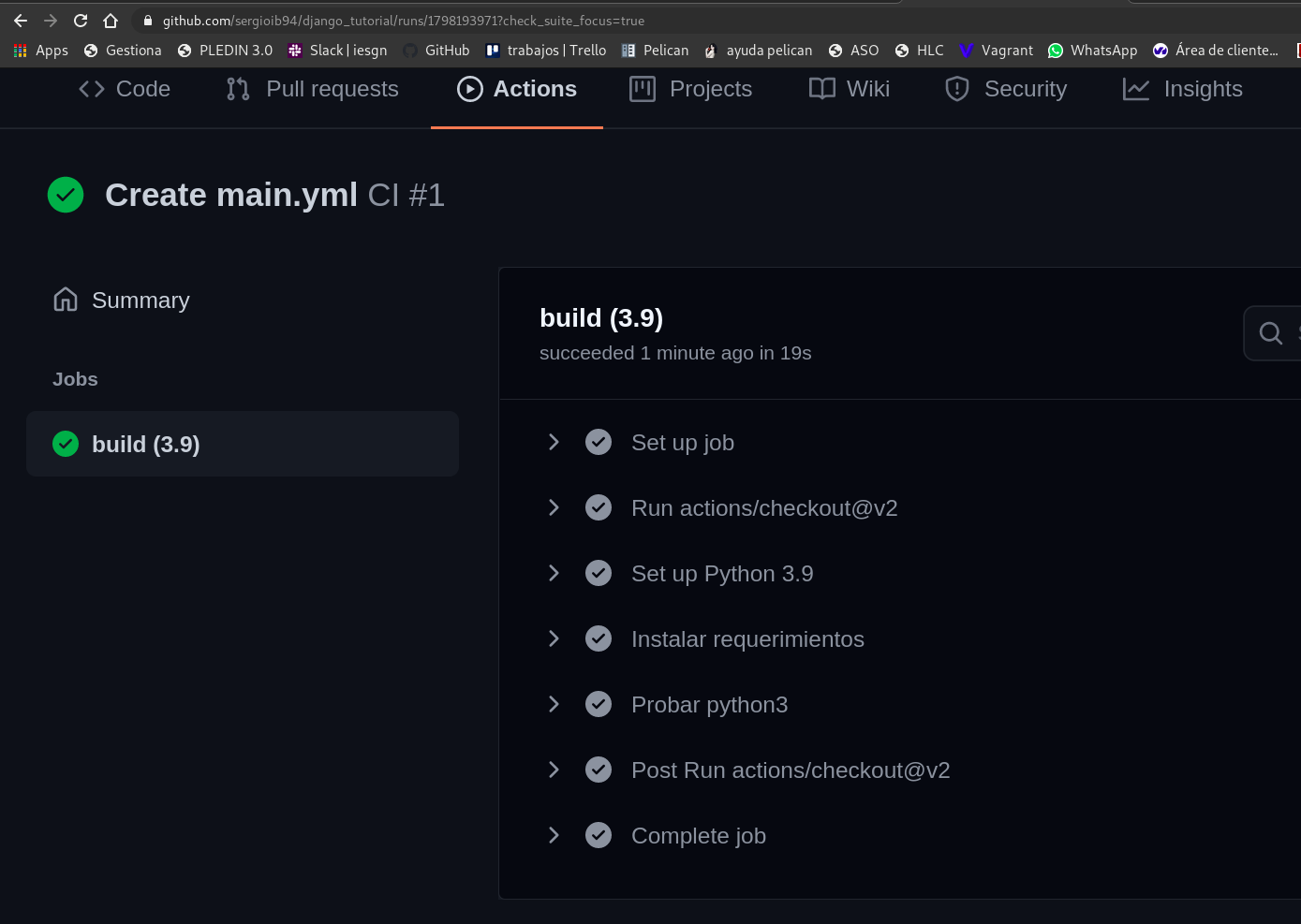The image size is (1301, 924).
Task: Go back with the browser back arrow
Action: pyautogui.click(x=21, y=21)
